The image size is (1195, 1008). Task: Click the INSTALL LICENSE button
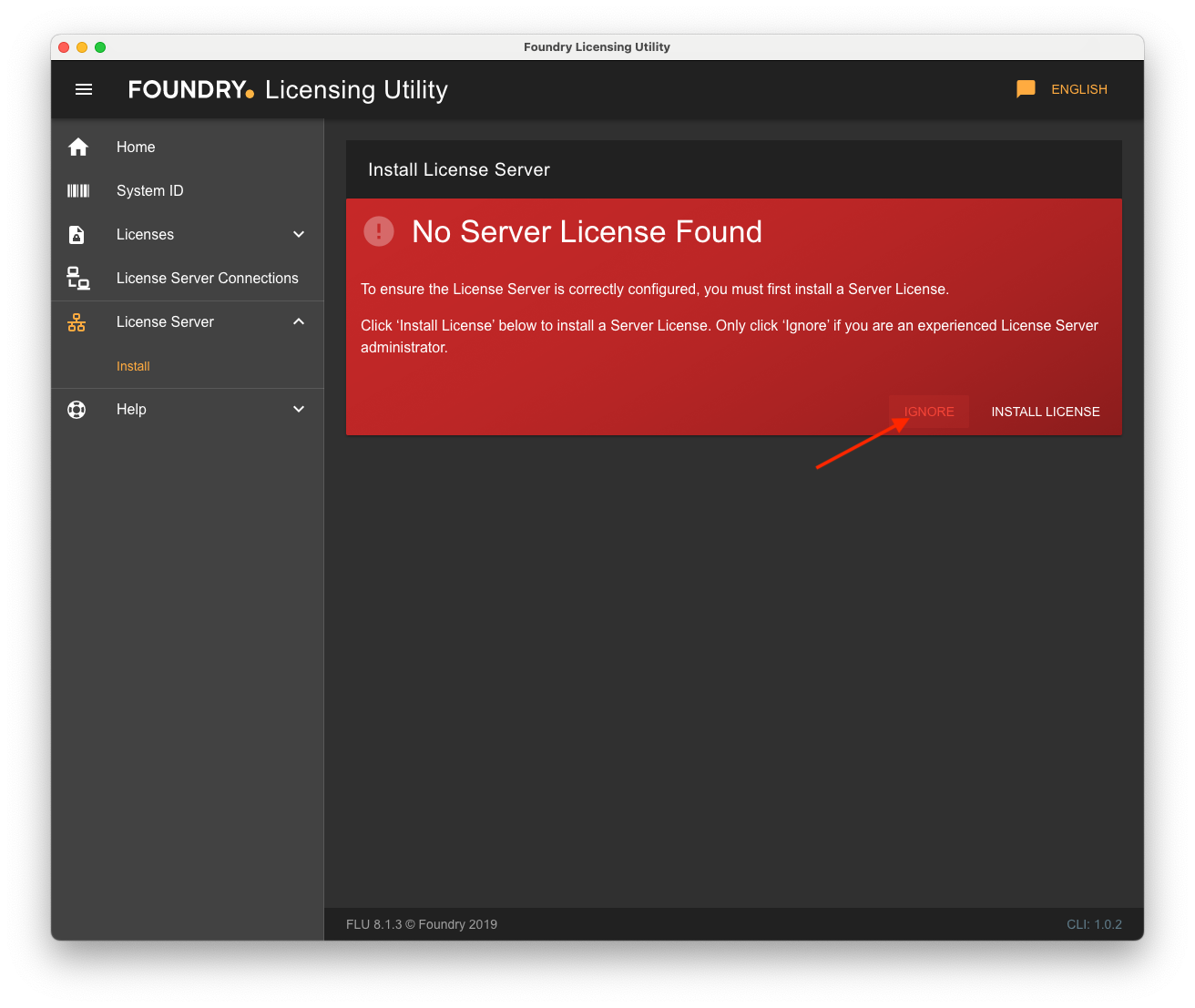1045,412
